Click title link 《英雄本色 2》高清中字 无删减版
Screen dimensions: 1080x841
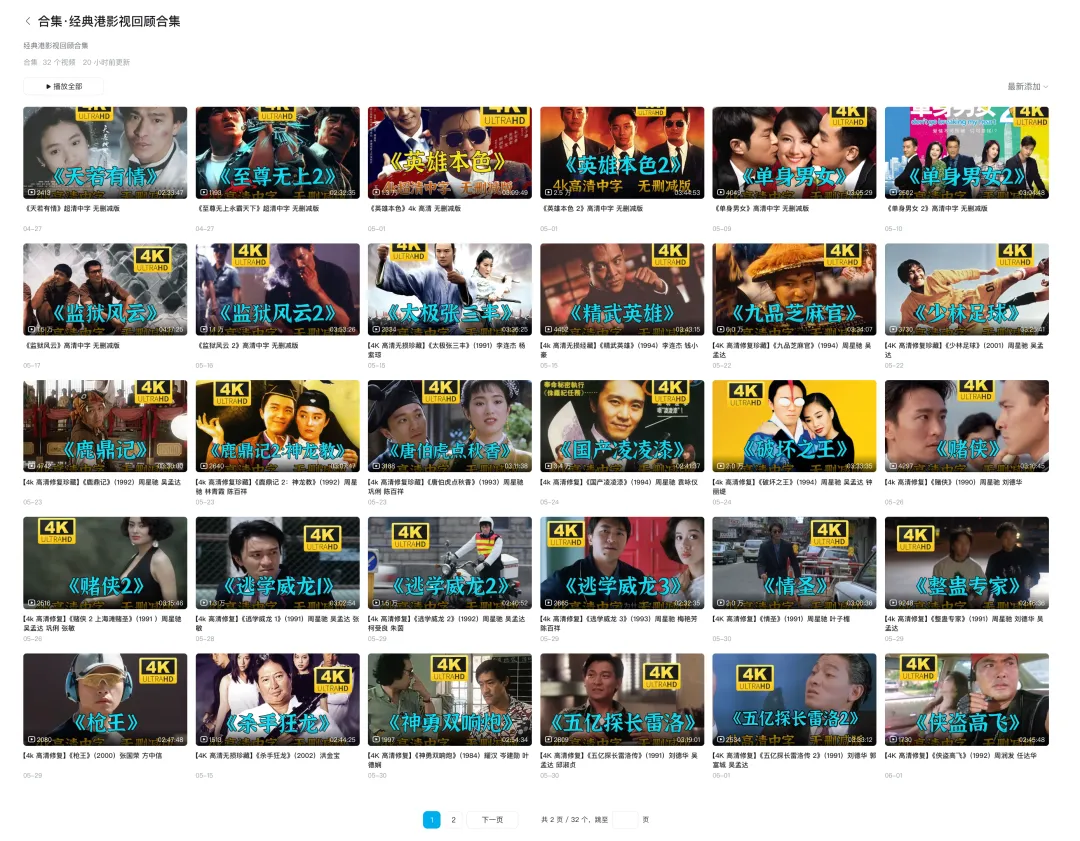592,209
